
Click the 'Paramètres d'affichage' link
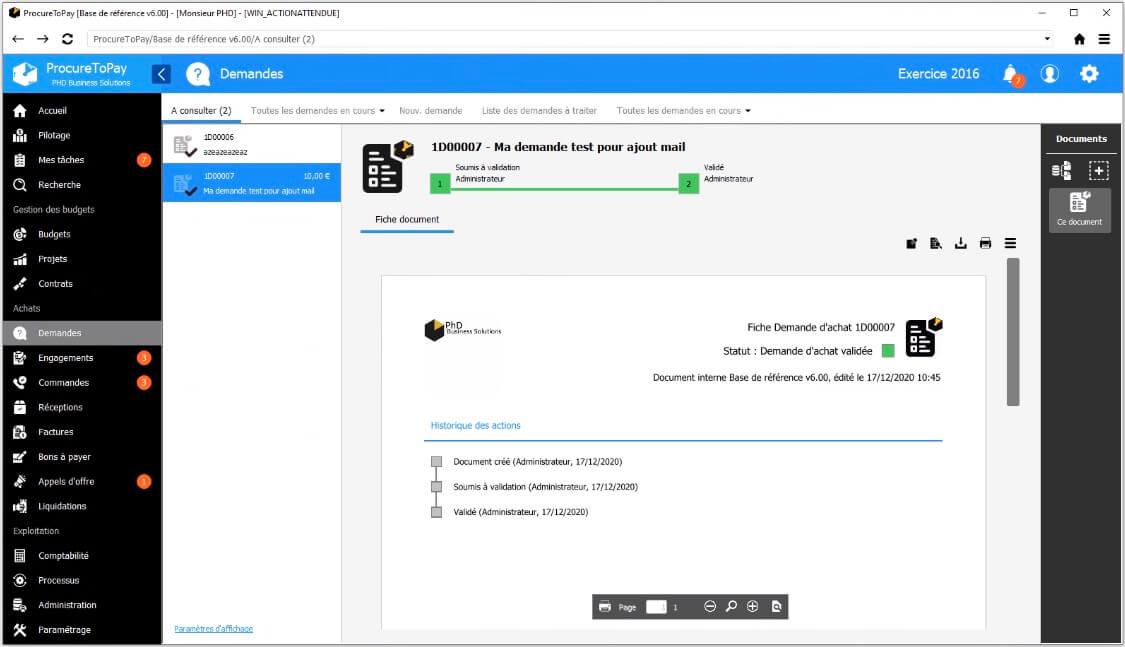click(213, 629)
